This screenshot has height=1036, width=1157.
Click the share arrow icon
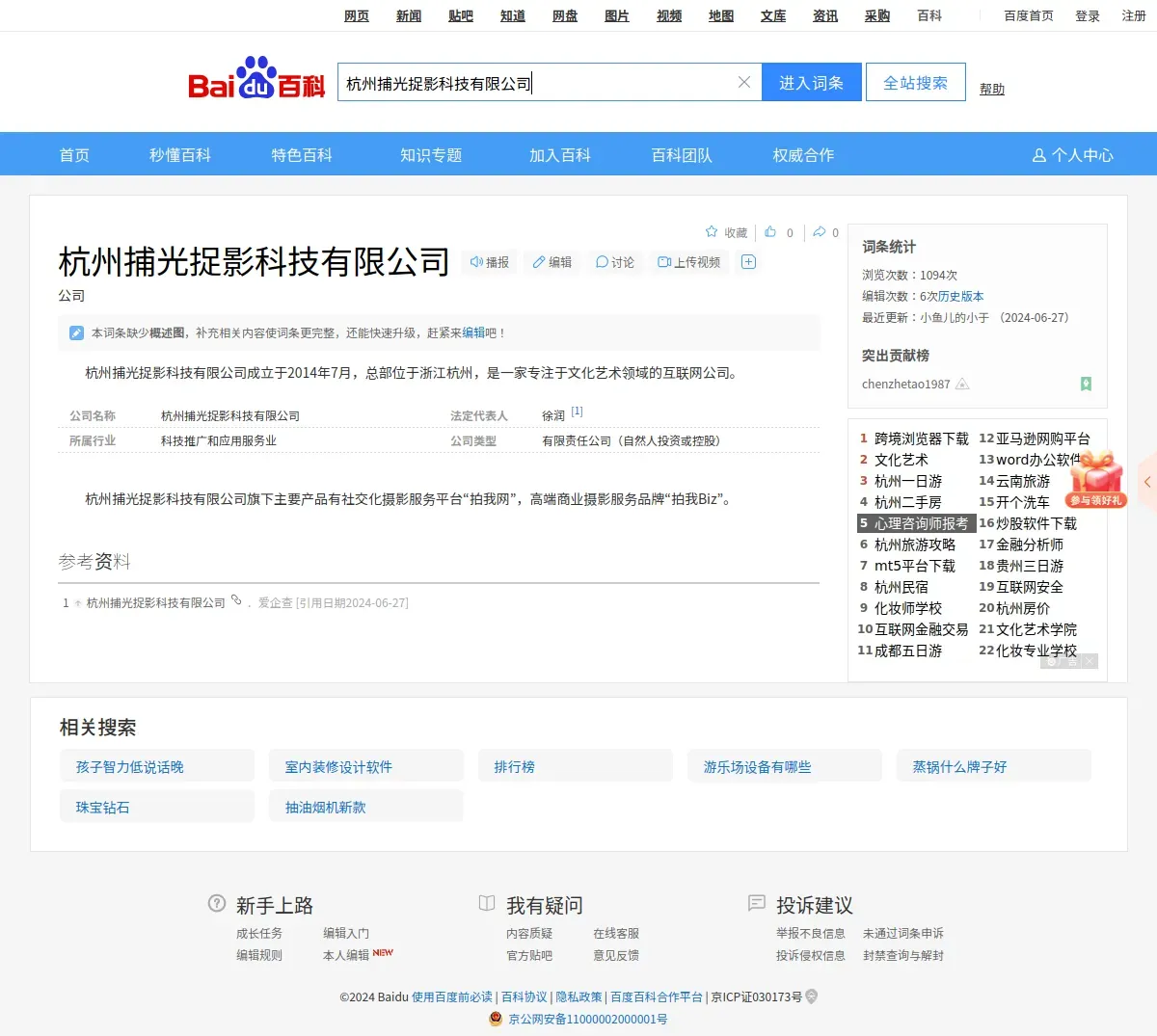click(x=820, y=232)
